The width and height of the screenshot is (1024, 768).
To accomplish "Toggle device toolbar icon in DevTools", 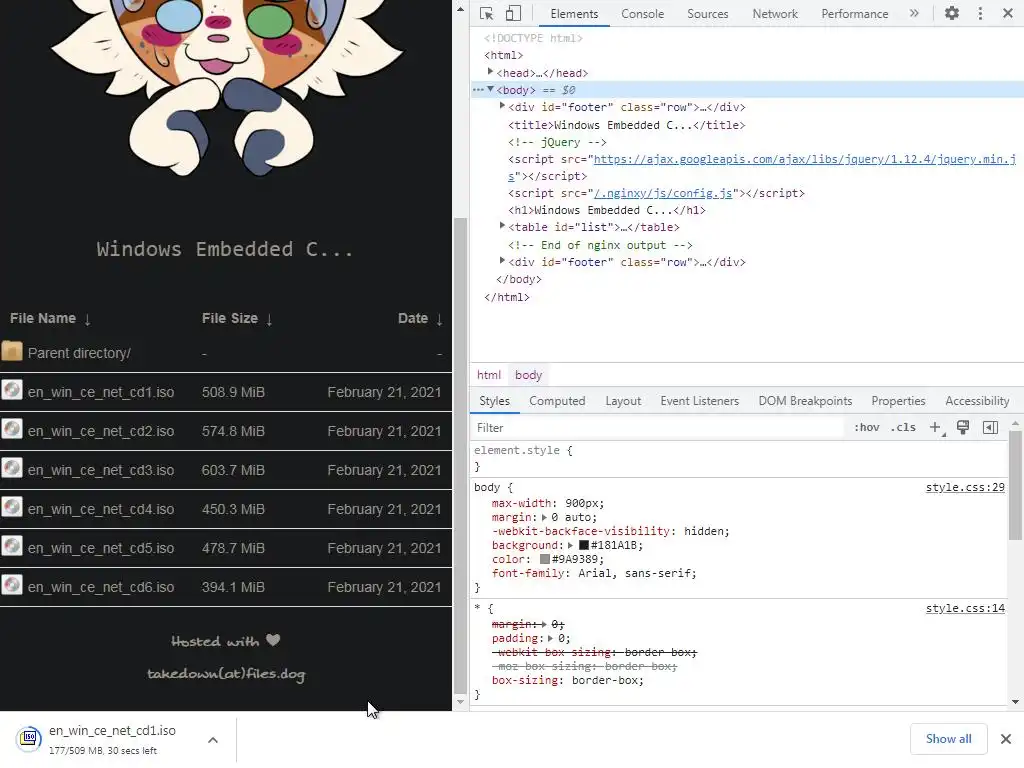I will pos(513,13).
